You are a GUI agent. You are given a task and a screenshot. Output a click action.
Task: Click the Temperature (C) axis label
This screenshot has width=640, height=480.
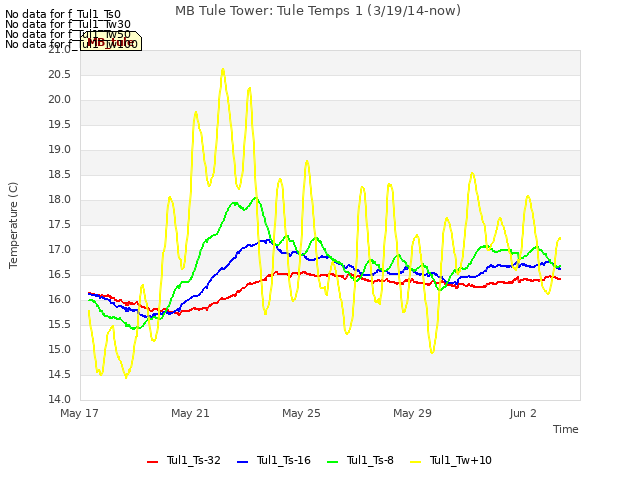pyautogui.click(x=13, y=225)
